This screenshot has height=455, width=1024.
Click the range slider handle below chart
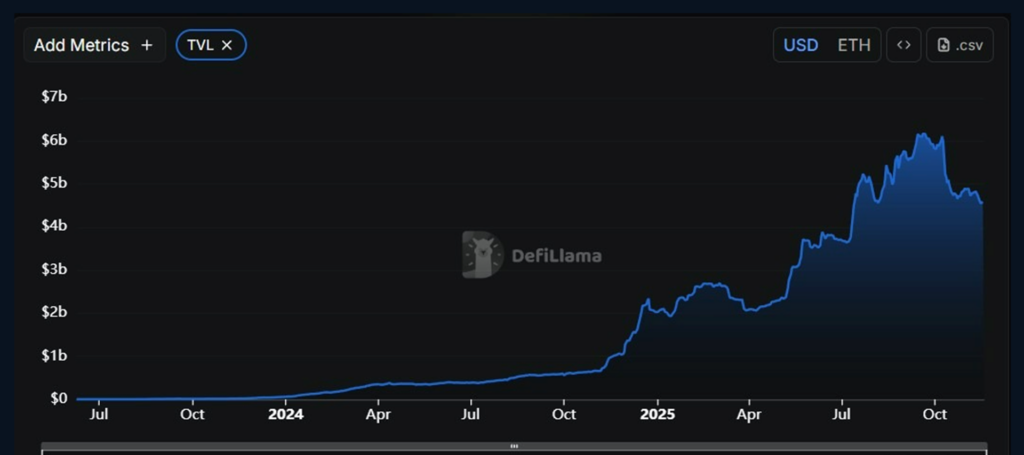(x=514, y=447)
